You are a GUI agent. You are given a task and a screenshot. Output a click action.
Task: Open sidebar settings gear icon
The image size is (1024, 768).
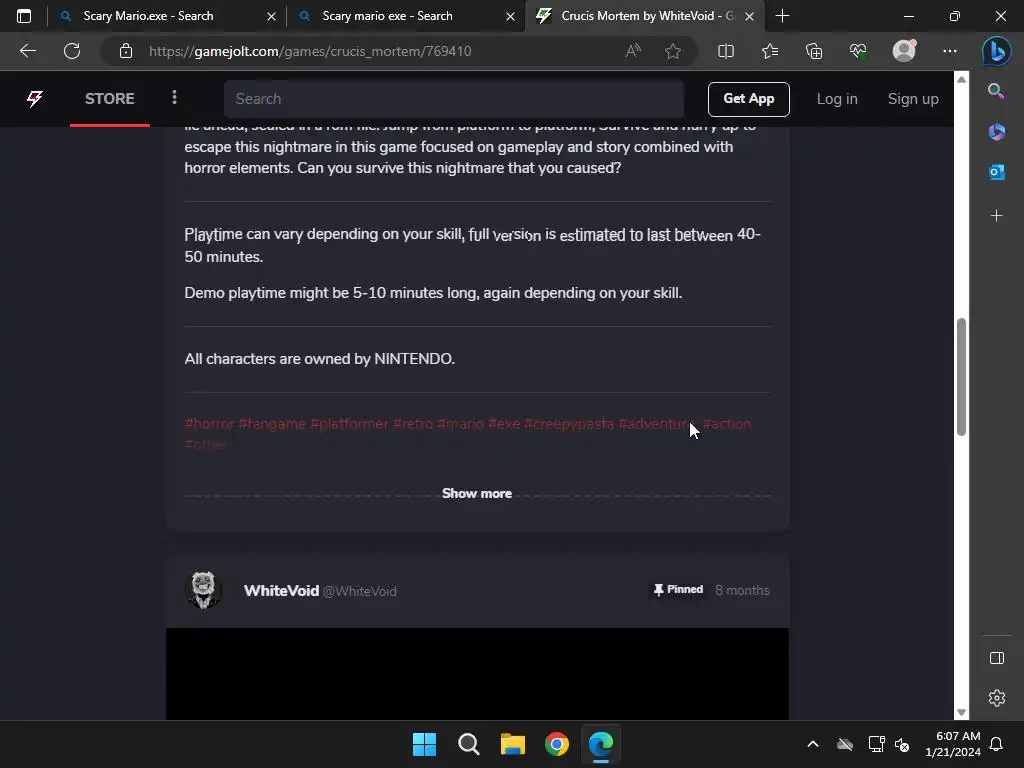[997, 698]
